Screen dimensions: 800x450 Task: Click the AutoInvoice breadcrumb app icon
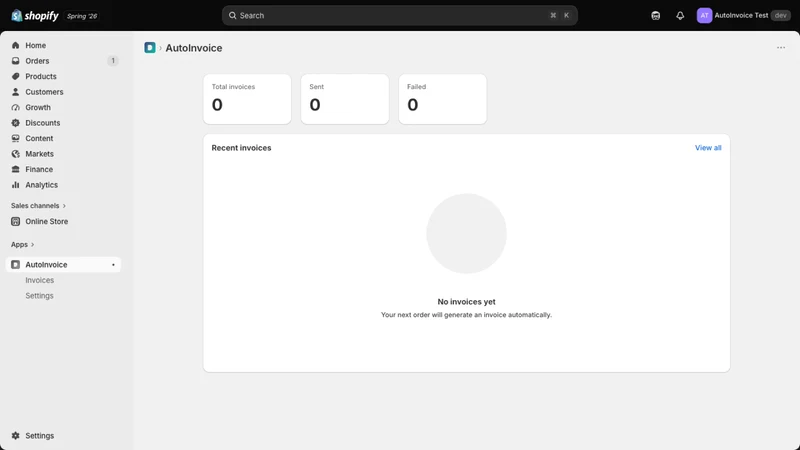click(x=149, y=48)
